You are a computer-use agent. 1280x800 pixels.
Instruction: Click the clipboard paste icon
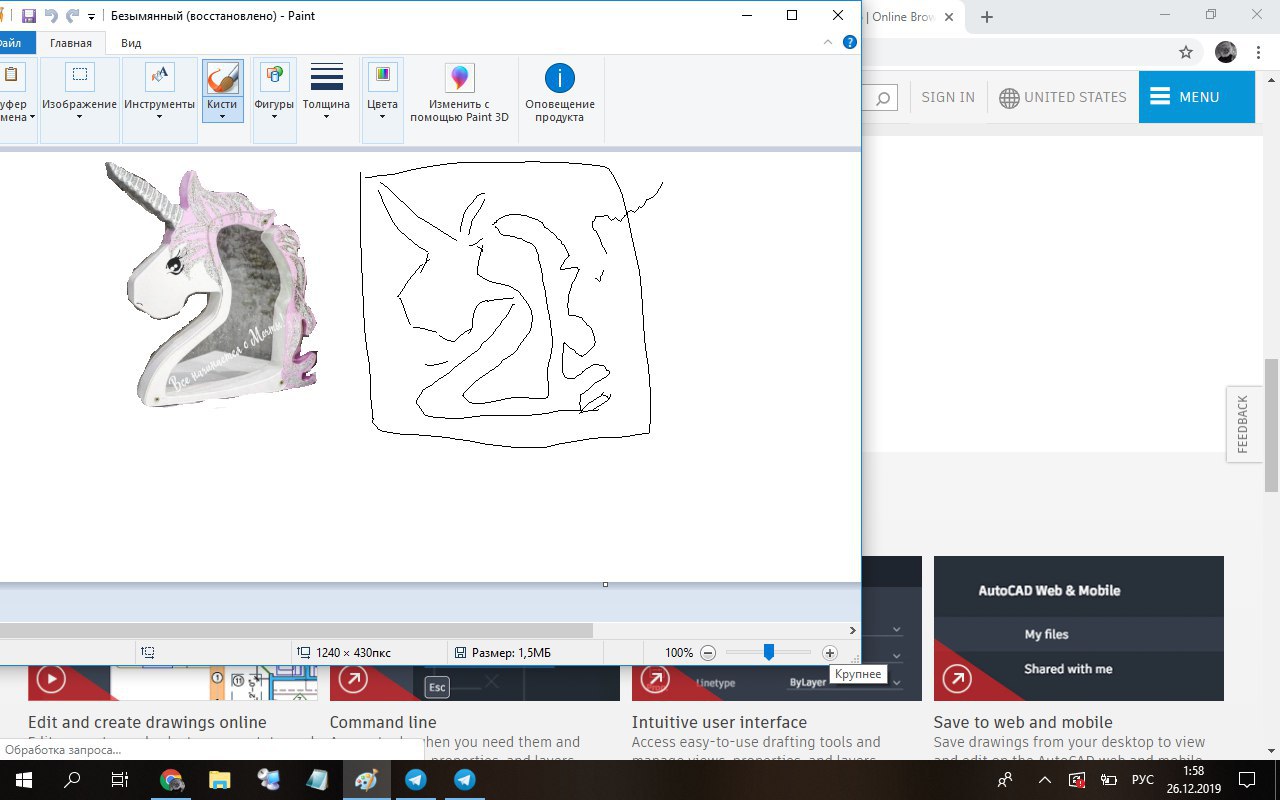(10, 75)
